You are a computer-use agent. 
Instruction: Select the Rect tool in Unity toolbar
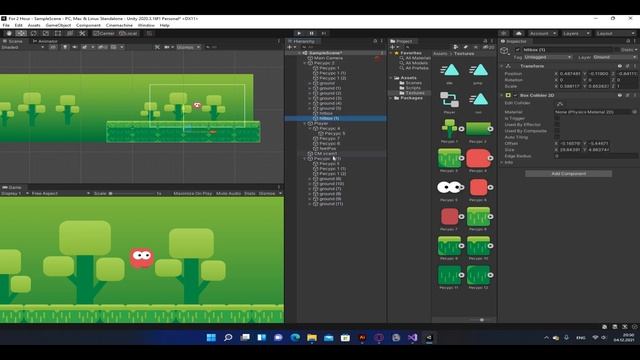click(58, 33)
